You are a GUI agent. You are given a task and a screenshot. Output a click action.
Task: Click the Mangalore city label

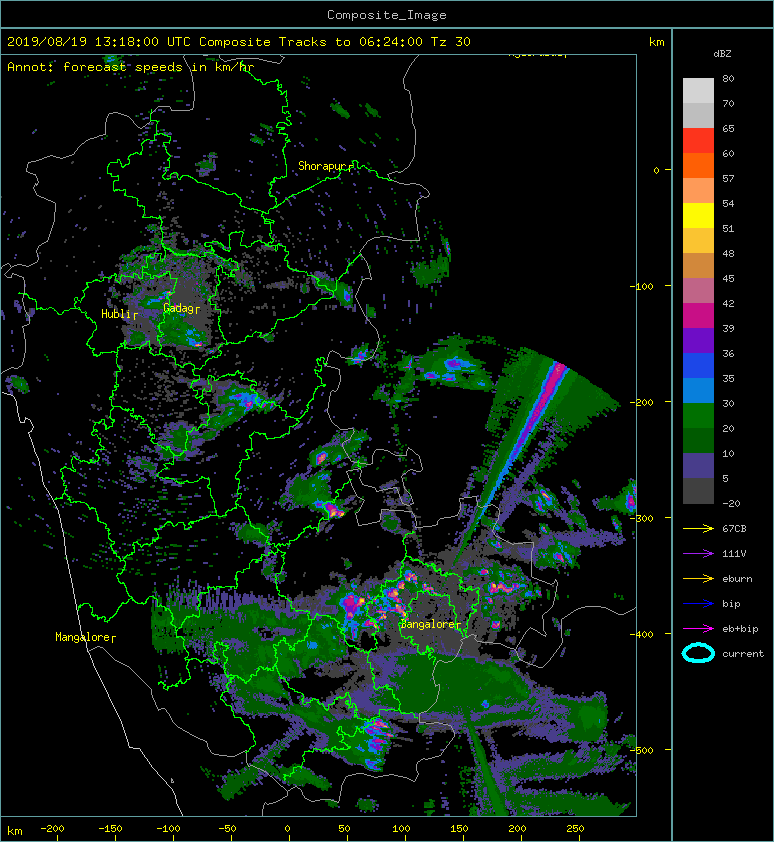pyautogui.click(x=82, y=637)
